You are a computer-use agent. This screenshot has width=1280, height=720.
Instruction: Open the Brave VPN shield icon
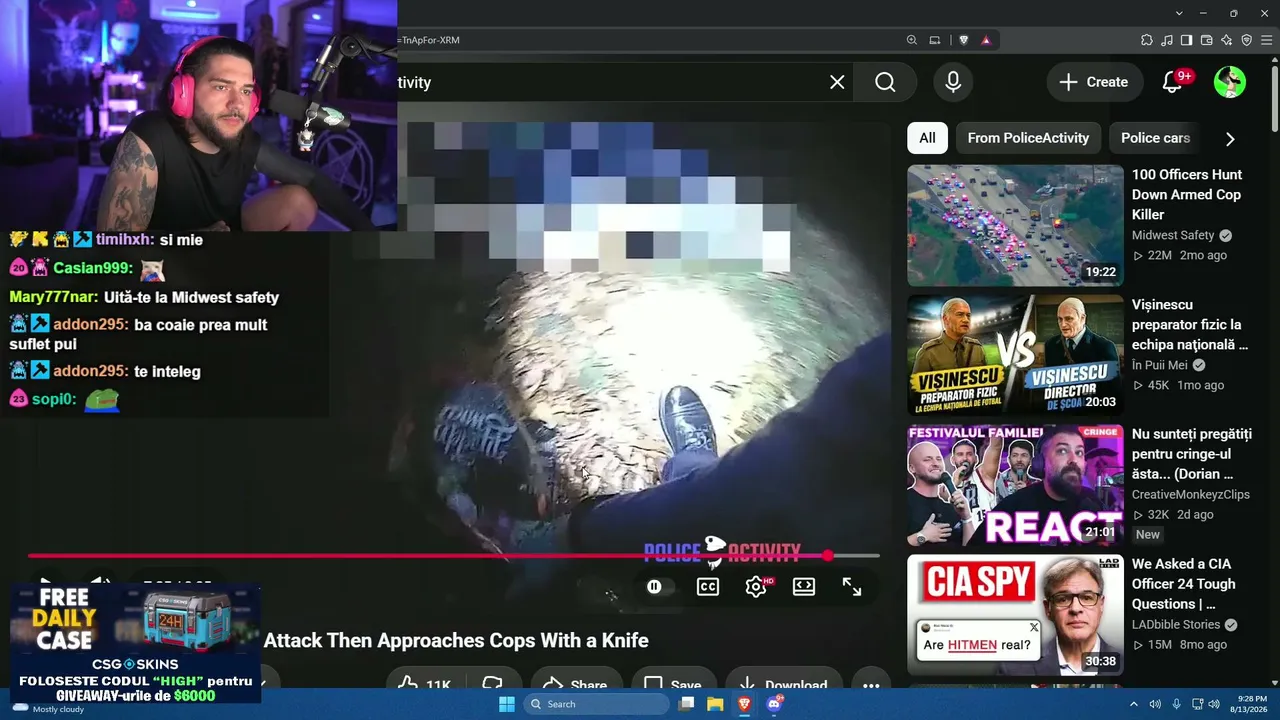(1247, 40)
